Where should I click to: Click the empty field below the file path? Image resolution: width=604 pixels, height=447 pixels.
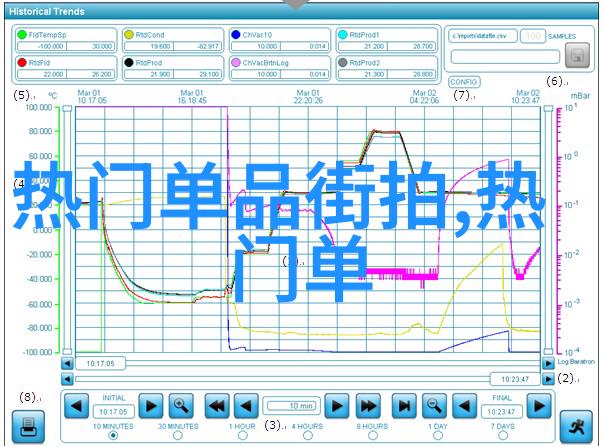pyautogui.click(x=505, y=57)
